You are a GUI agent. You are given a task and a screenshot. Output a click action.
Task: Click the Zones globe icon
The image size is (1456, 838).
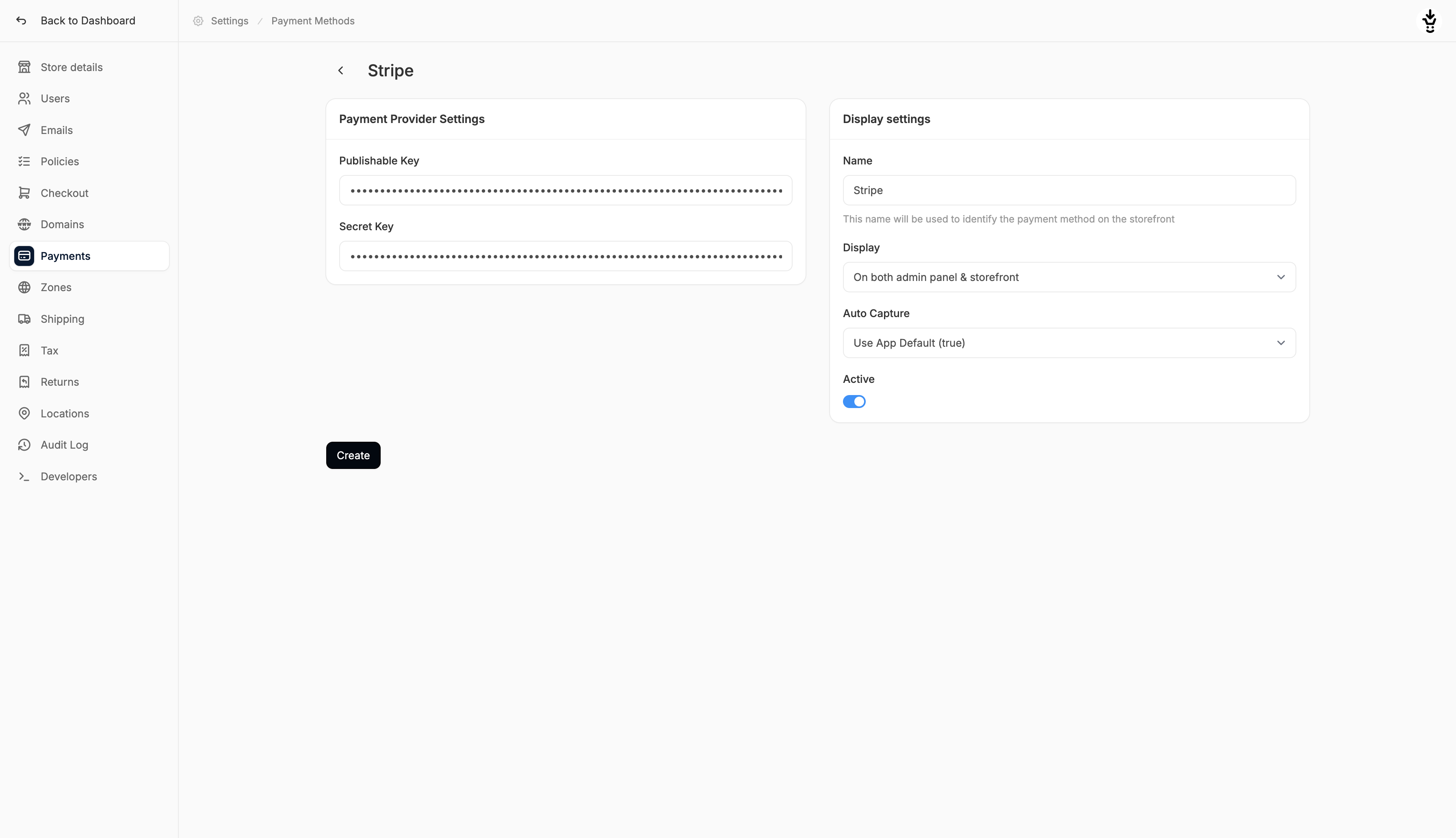click(x=24, y=287)
